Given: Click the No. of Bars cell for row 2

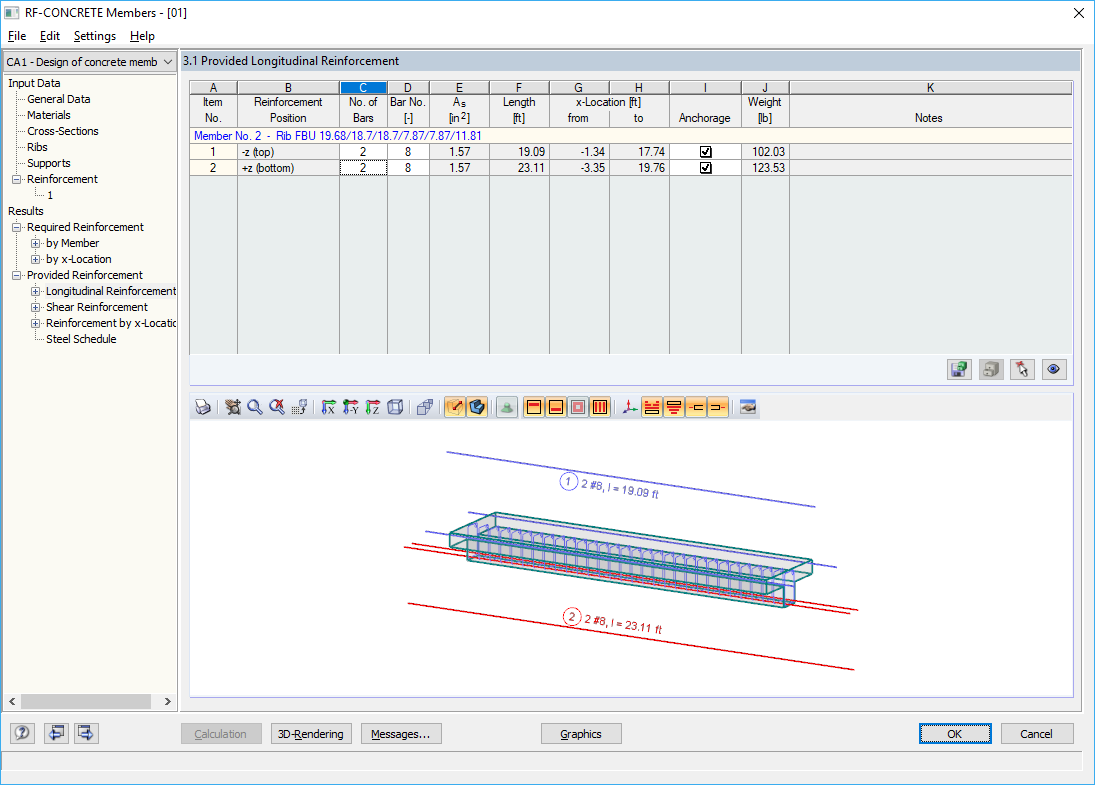Looking at the screenshot, I should 363,168.
